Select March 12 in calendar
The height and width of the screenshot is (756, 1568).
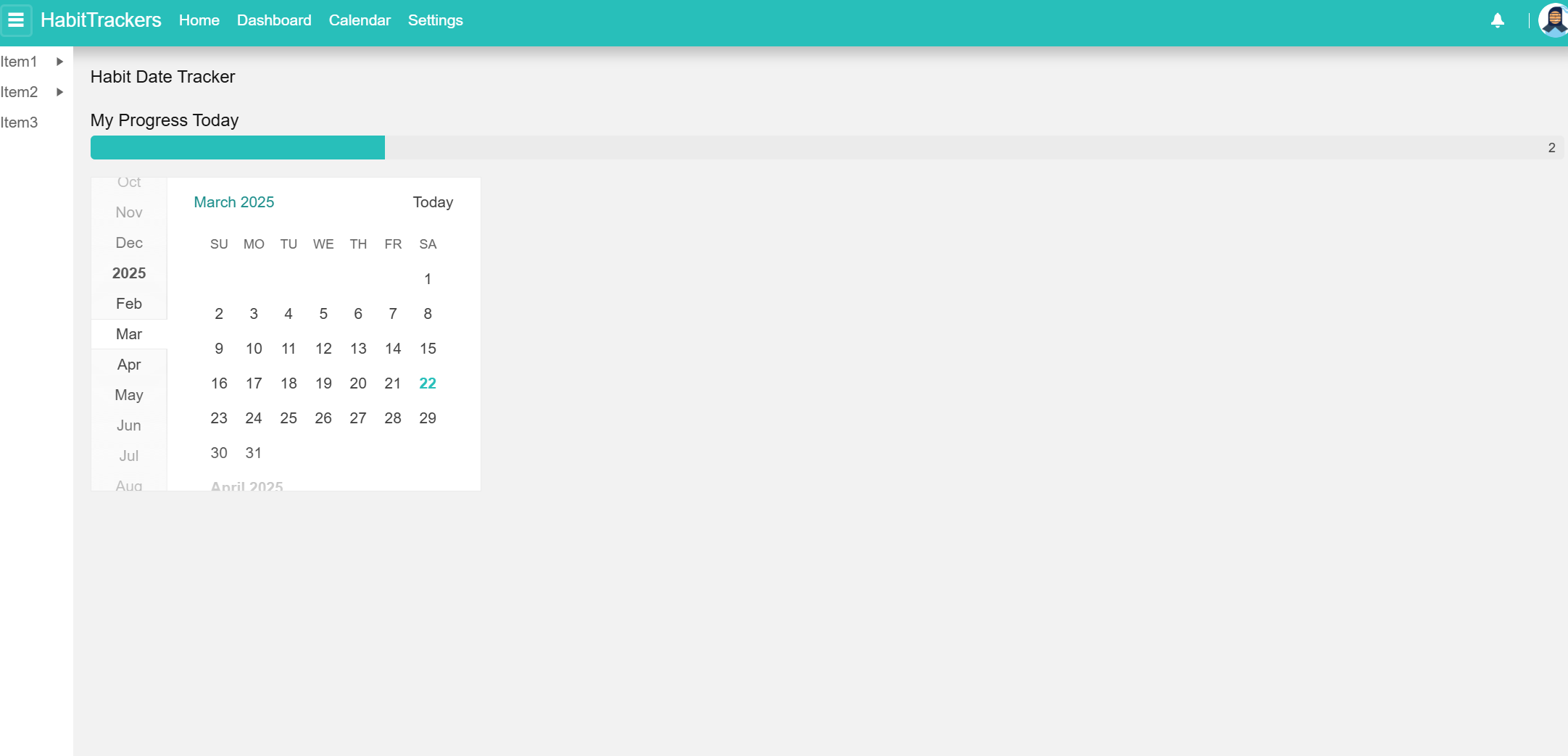click(323, 349)
